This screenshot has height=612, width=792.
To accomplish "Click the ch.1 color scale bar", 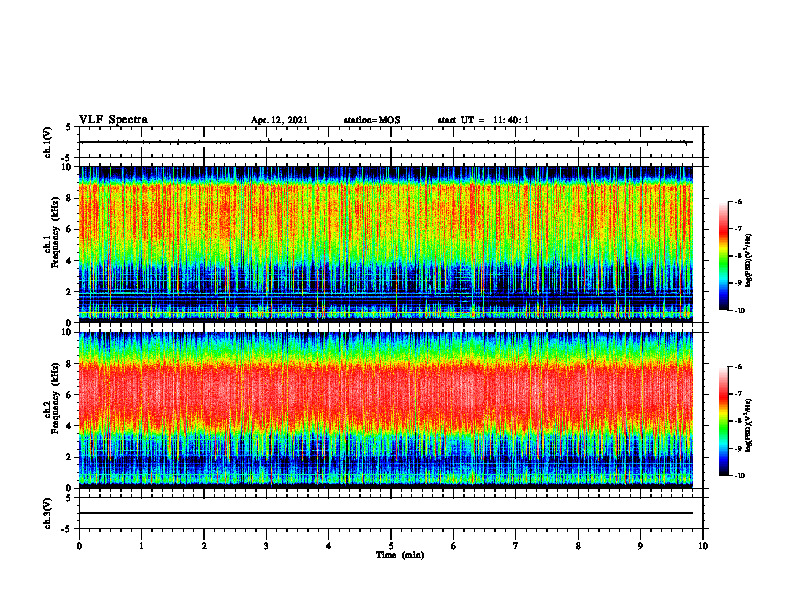I will coord(724,256).
